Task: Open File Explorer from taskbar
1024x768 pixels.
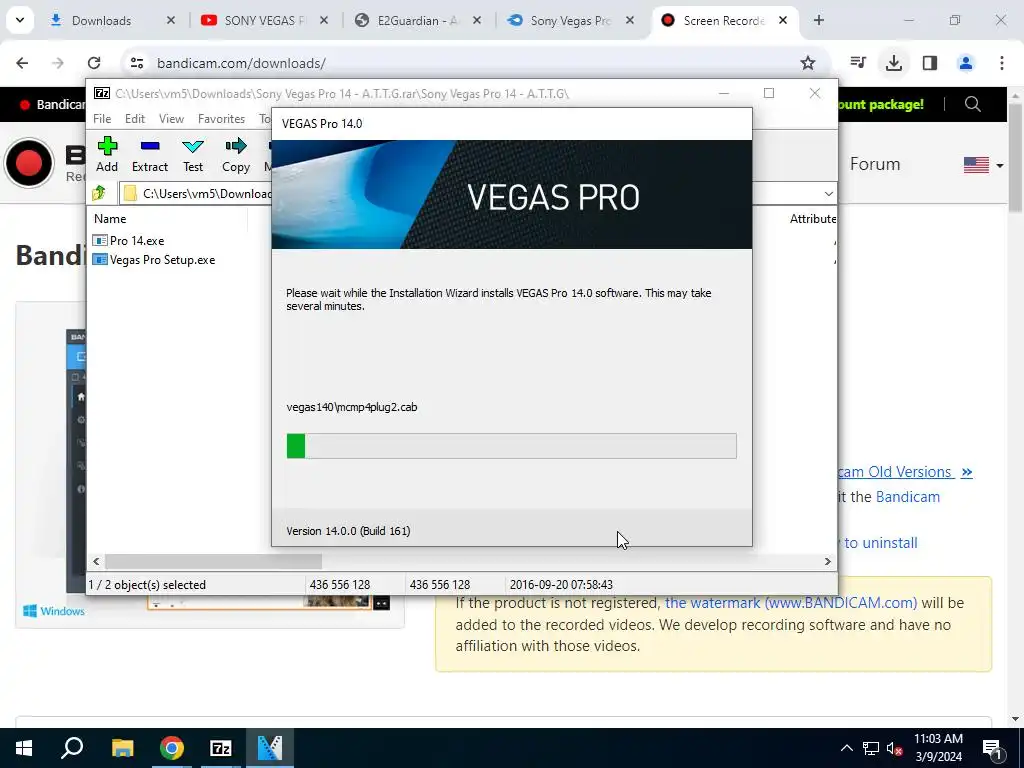Action: (122, 748)
